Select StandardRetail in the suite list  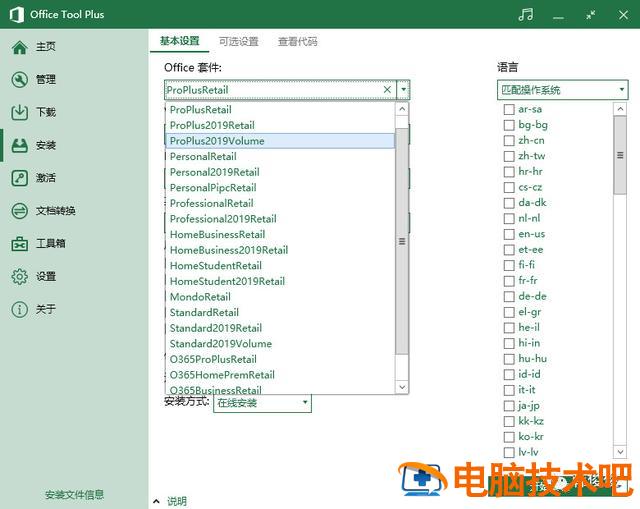coord(280,312)
